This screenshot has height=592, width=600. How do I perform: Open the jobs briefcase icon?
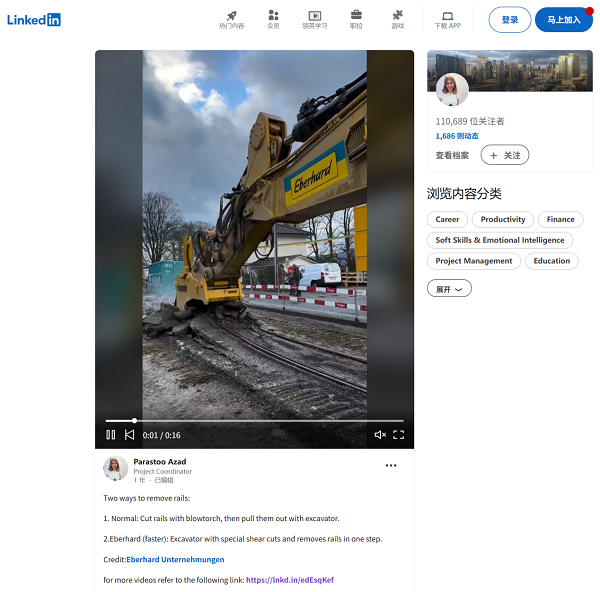356,16
